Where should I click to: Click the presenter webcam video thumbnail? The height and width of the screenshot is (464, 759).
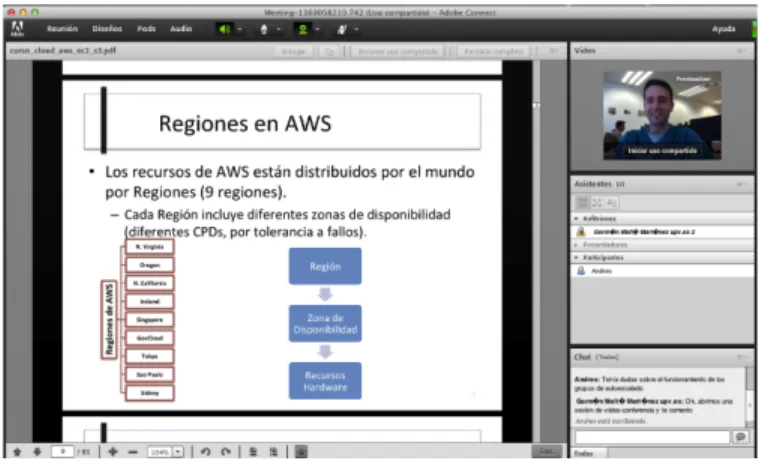click(662, 115)
